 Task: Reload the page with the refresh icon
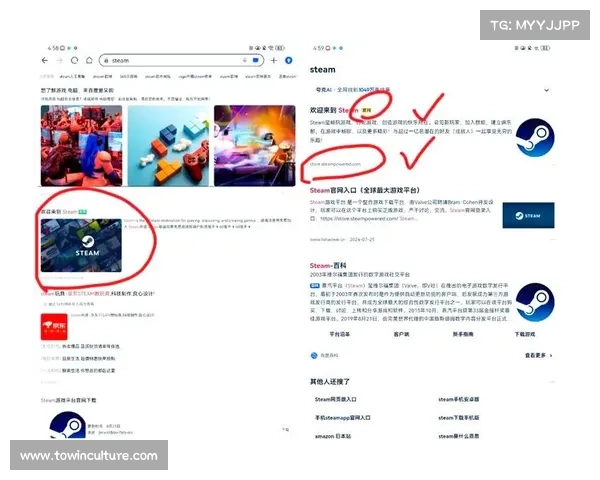click(x=75, y=60)
